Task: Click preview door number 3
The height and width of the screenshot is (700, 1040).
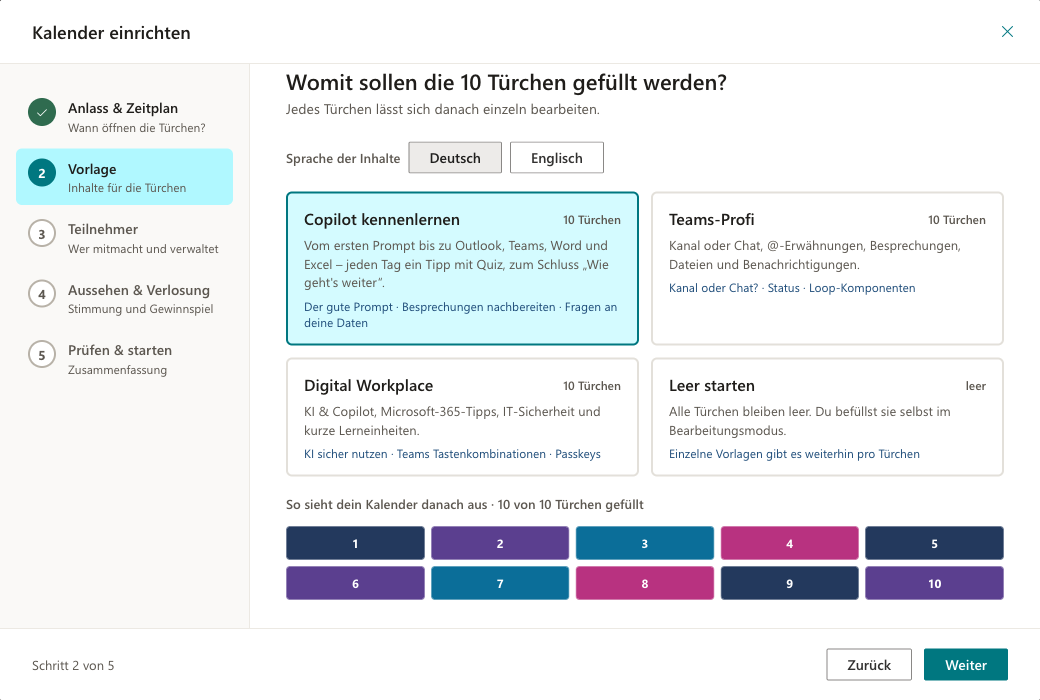Action: pyautogui.click(x=645, y=543)
